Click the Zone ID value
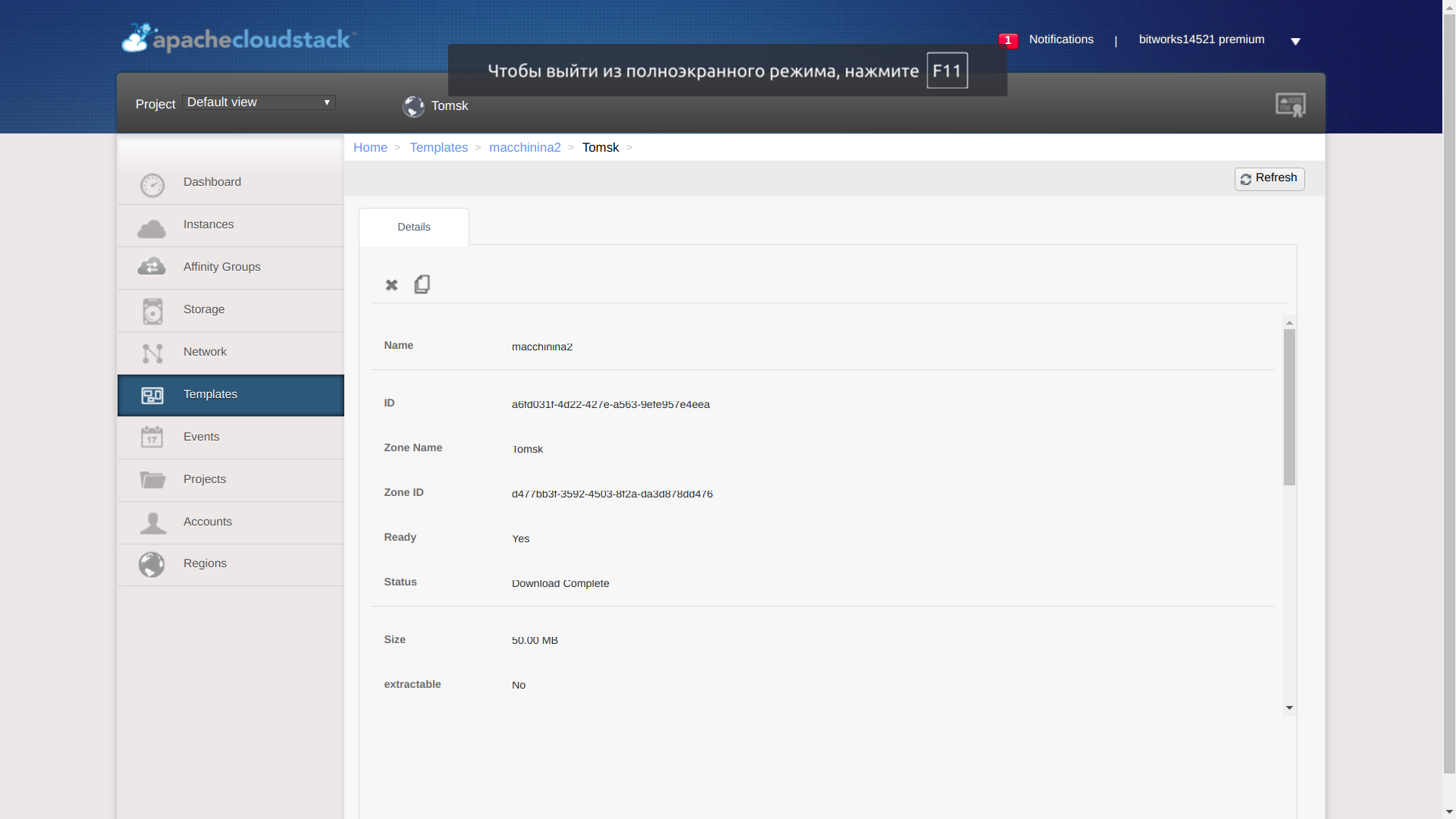 [612, 494]
